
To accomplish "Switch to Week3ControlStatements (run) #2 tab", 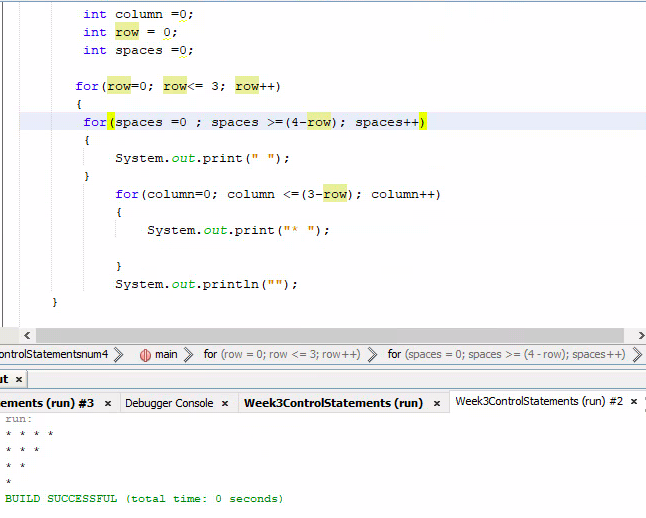I will pos(539,401).
